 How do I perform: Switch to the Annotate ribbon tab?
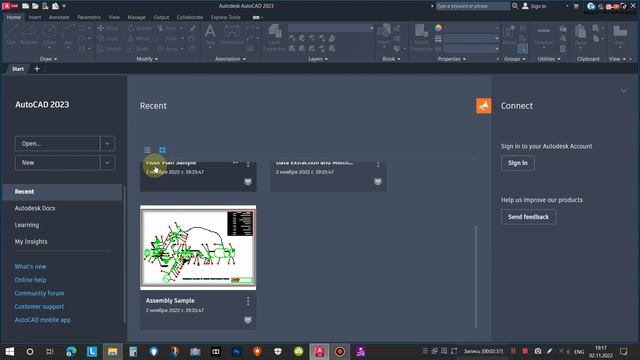[x=59, y=17]
